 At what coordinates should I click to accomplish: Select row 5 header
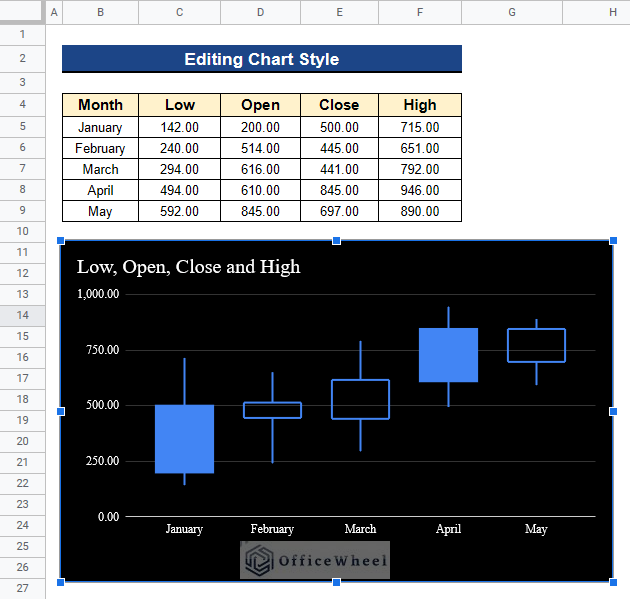click(22, 127)
